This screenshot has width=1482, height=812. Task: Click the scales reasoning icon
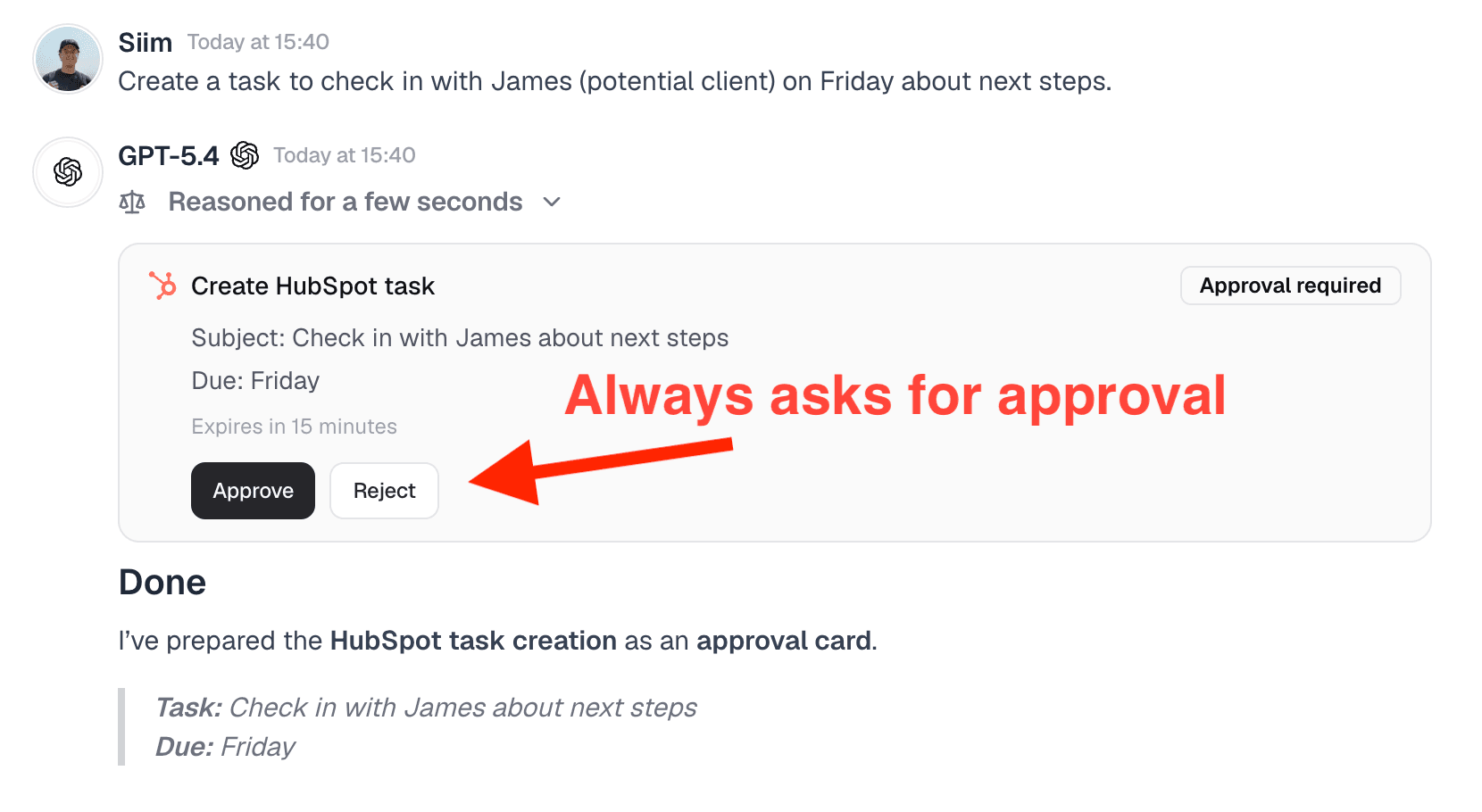coord(132,203)
